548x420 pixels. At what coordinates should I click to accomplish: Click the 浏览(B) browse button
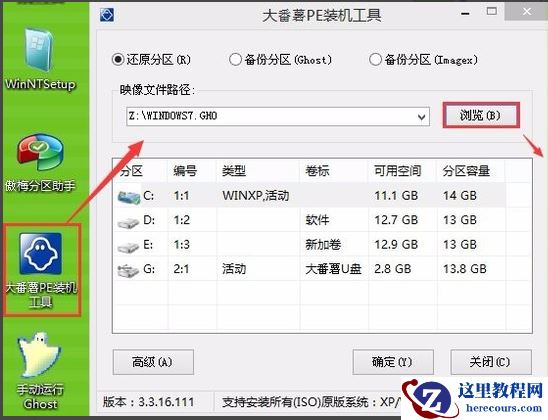point(481,115)
